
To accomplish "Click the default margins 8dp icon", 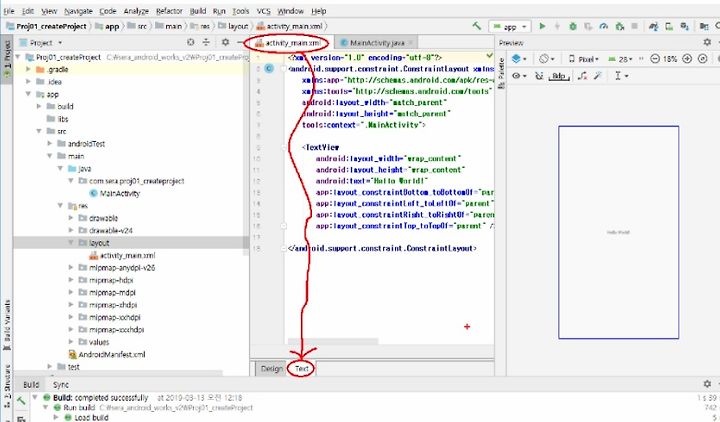I will 559,76.
